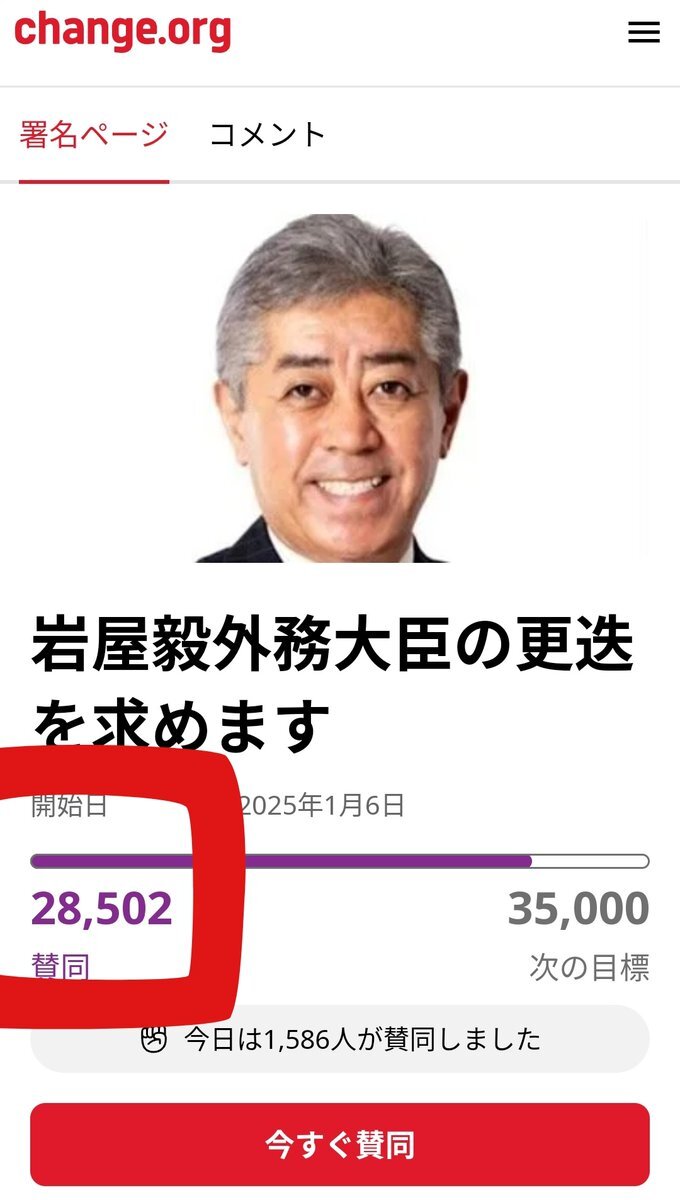Select the start date 2025年1月6日

(322, 805)
